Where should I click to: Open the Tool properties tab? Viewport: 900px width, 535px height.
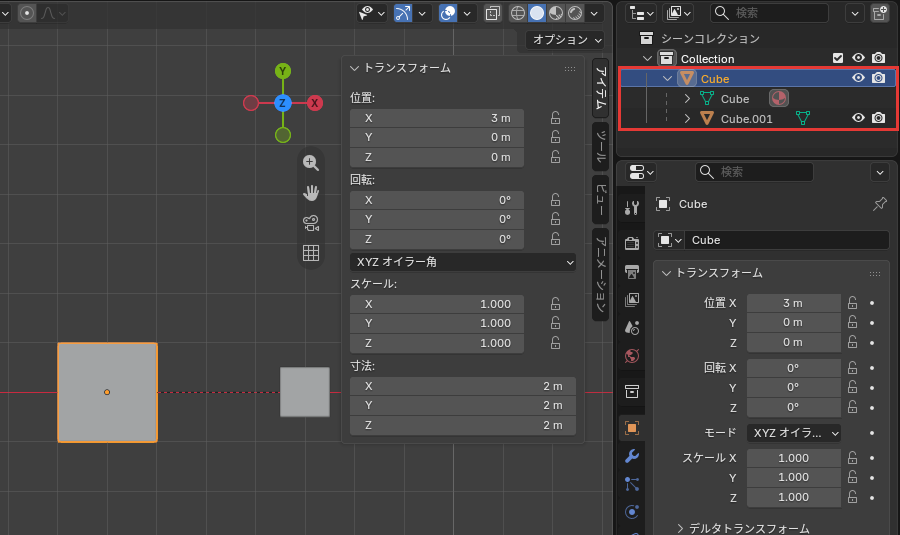[x=632, y=208]
